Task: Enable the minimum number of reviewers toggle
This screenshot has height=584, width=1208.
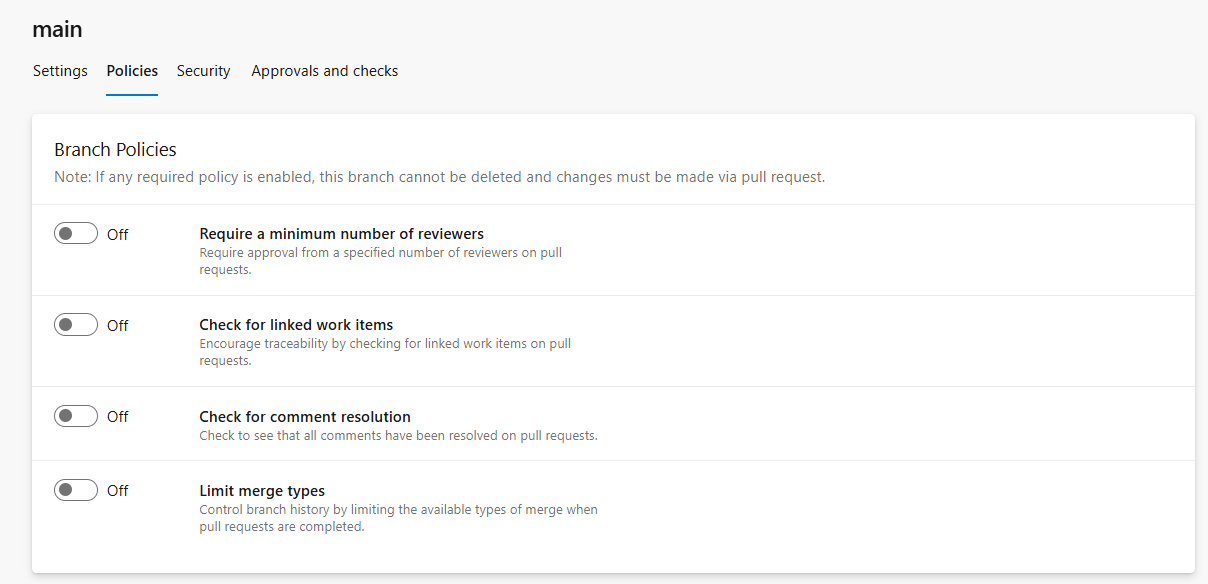Action: tap(76, 234)
